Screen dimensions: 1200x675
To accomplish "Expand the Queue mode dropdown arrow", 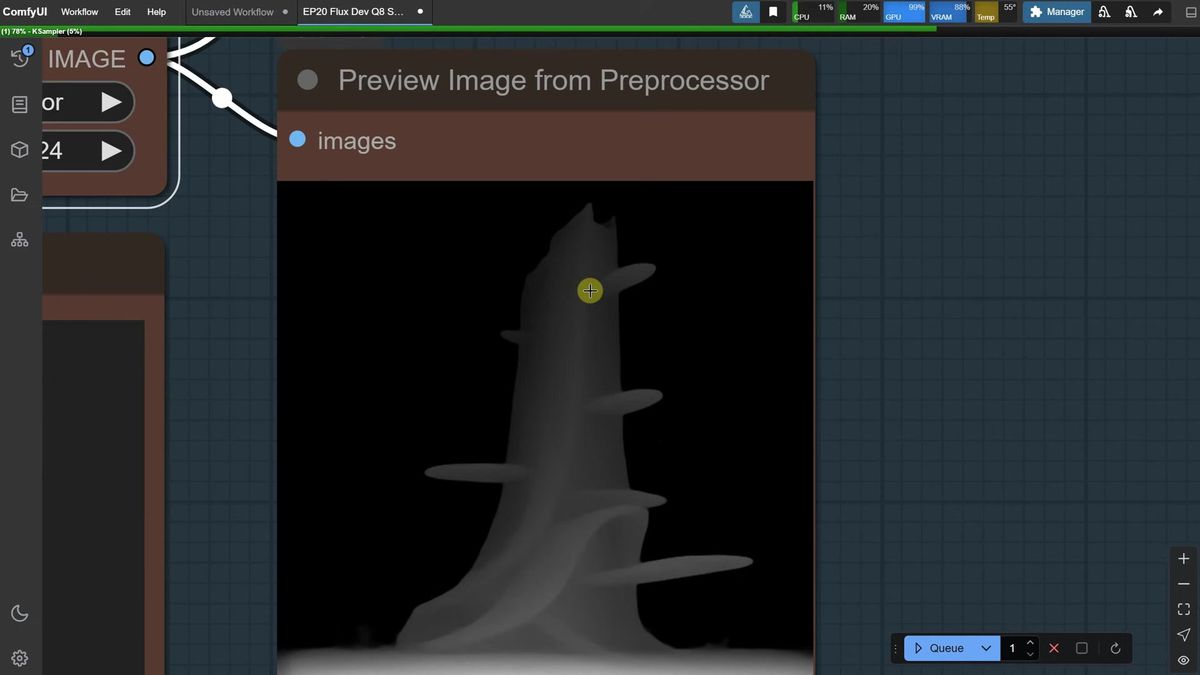I will pyautogui.click(x=986, y=648).
